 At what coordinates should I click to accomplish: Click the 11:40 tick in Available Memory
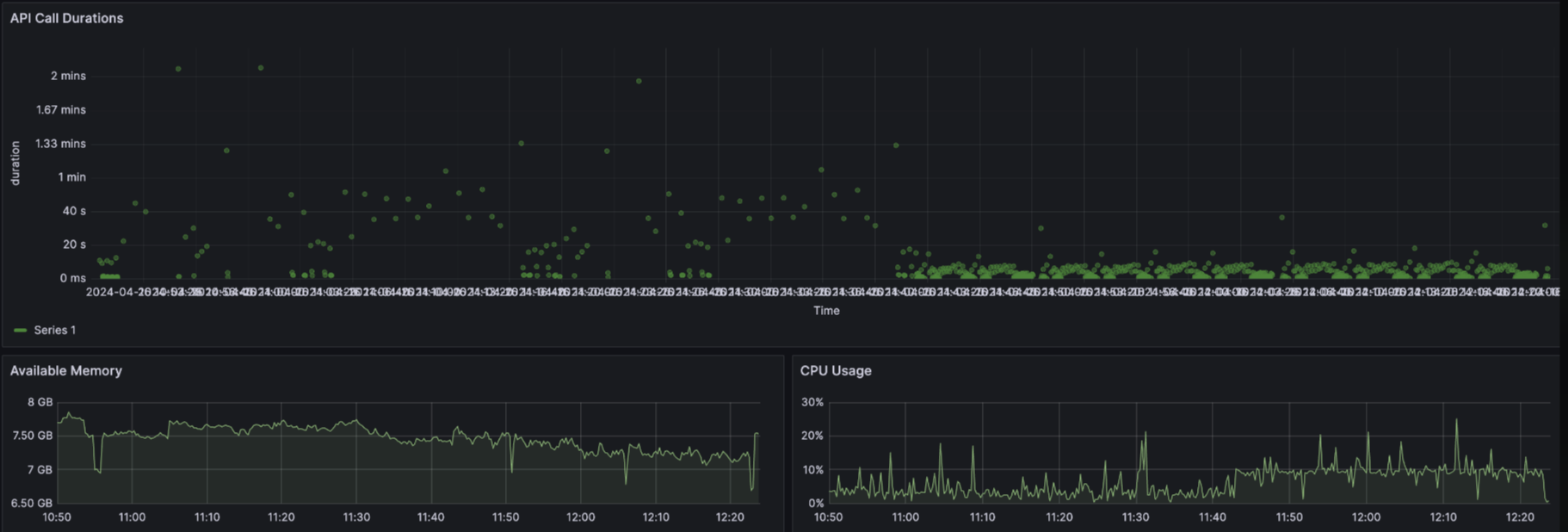pos(430,517)
